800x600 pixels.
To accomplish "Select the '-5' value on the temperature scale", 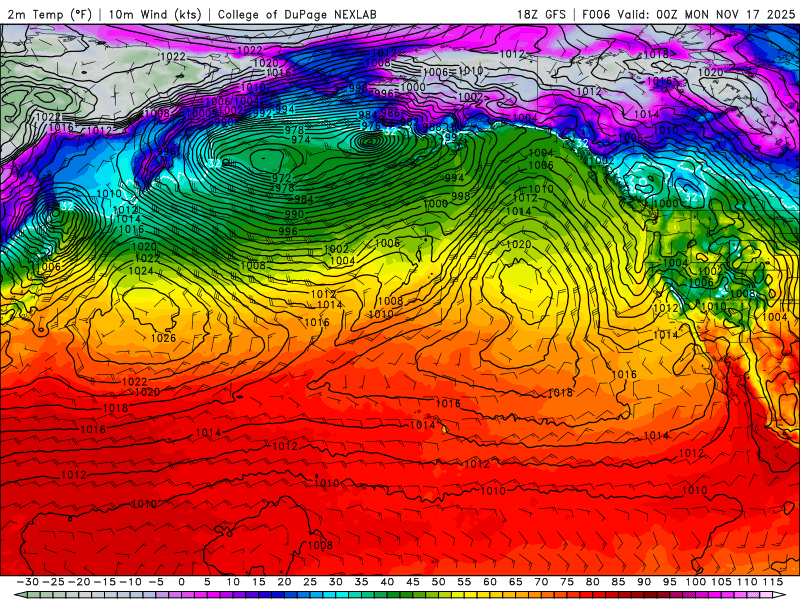I will (x=156, y=582).
